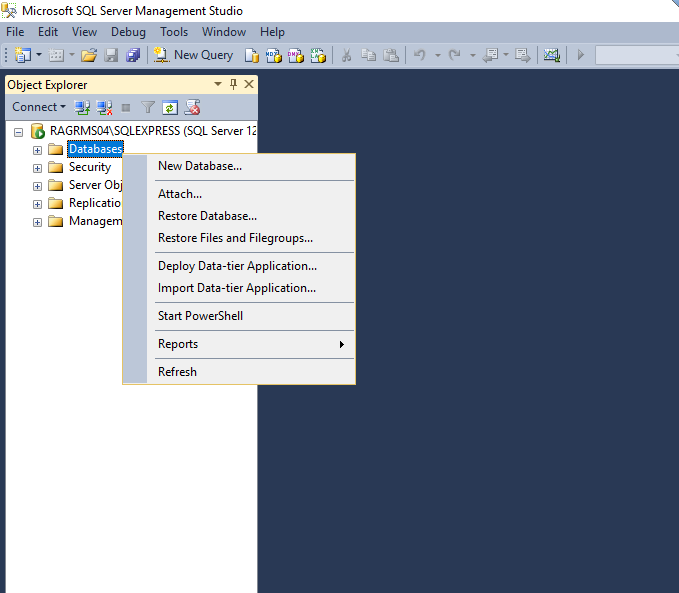Click the Redo arrow icon

click(455, 55)
